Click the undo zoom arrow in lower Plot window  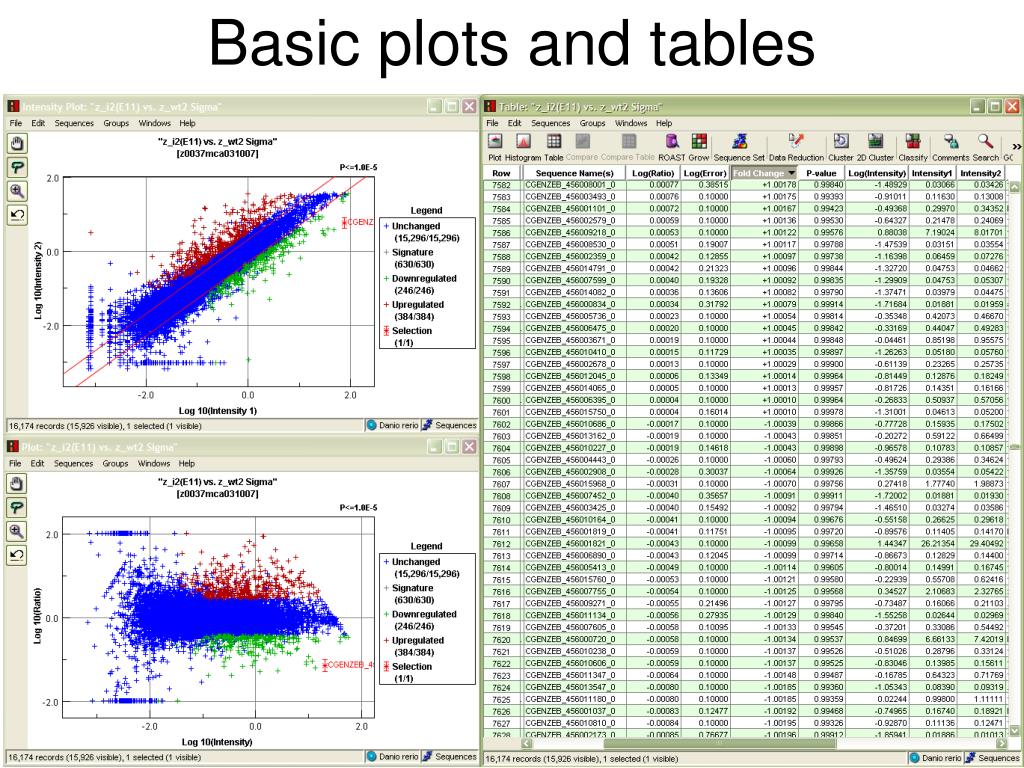click(17, 555)
